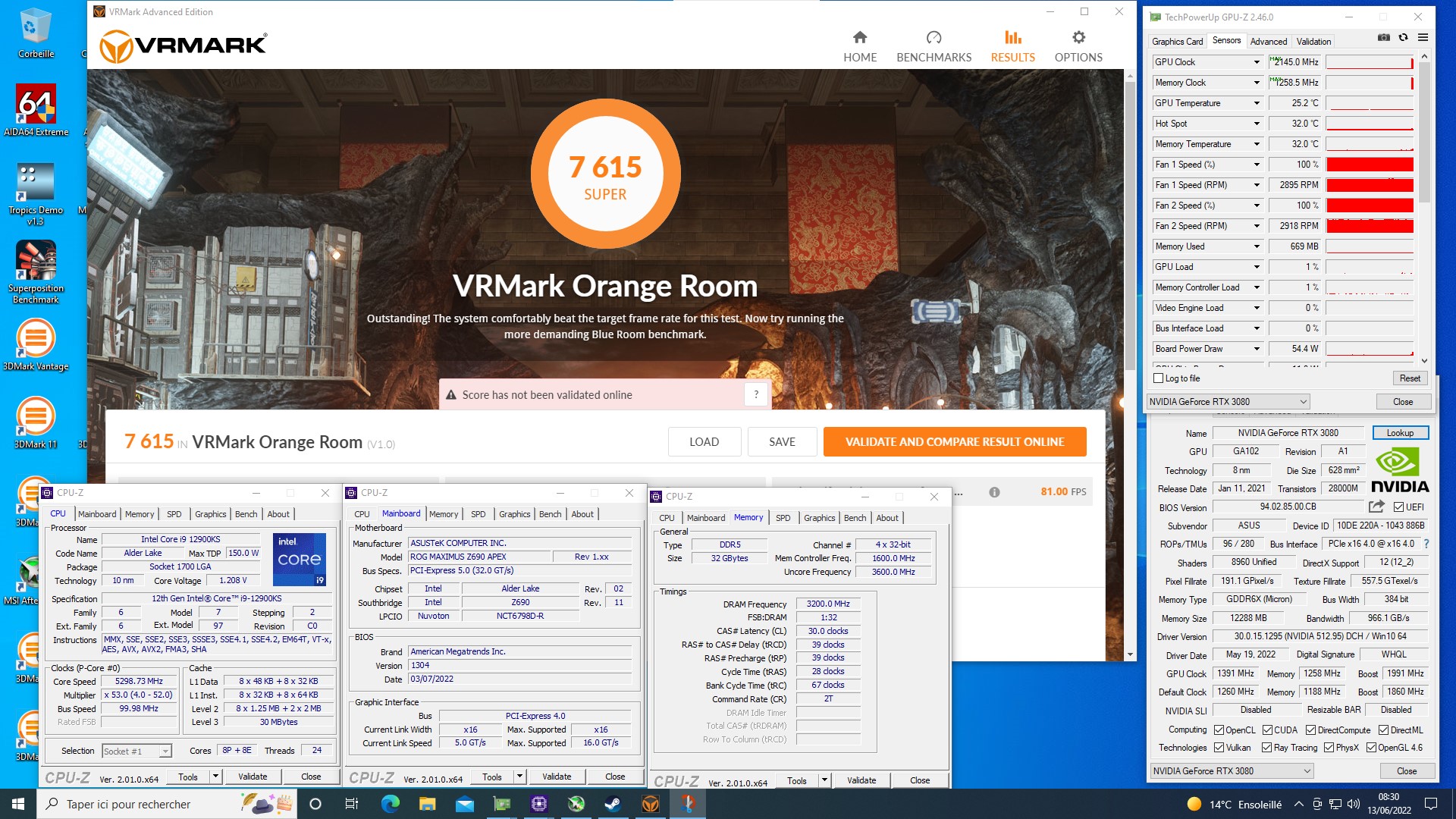Open the 3DMark Vantage desktop shortcut
Screen dimensions: 1456x819
click(36, 345)
